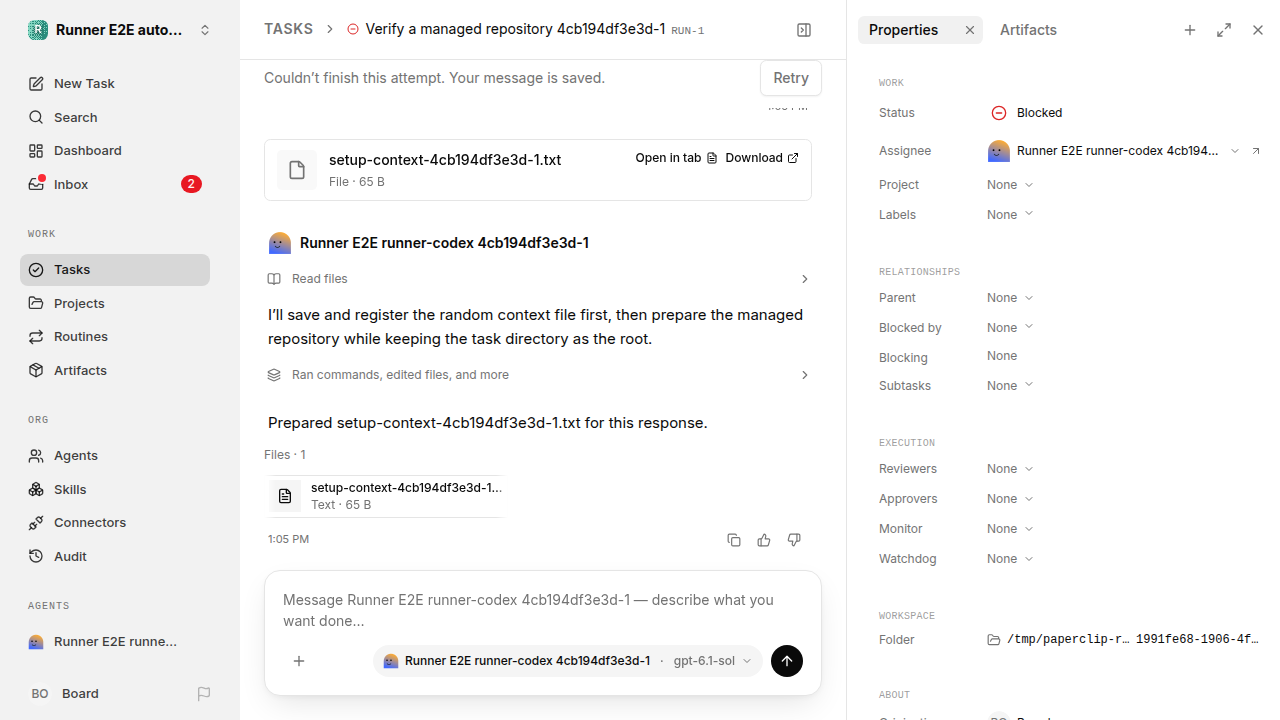
Task: Click the TASKS breadcrumb link
Action: click(288, 29)
